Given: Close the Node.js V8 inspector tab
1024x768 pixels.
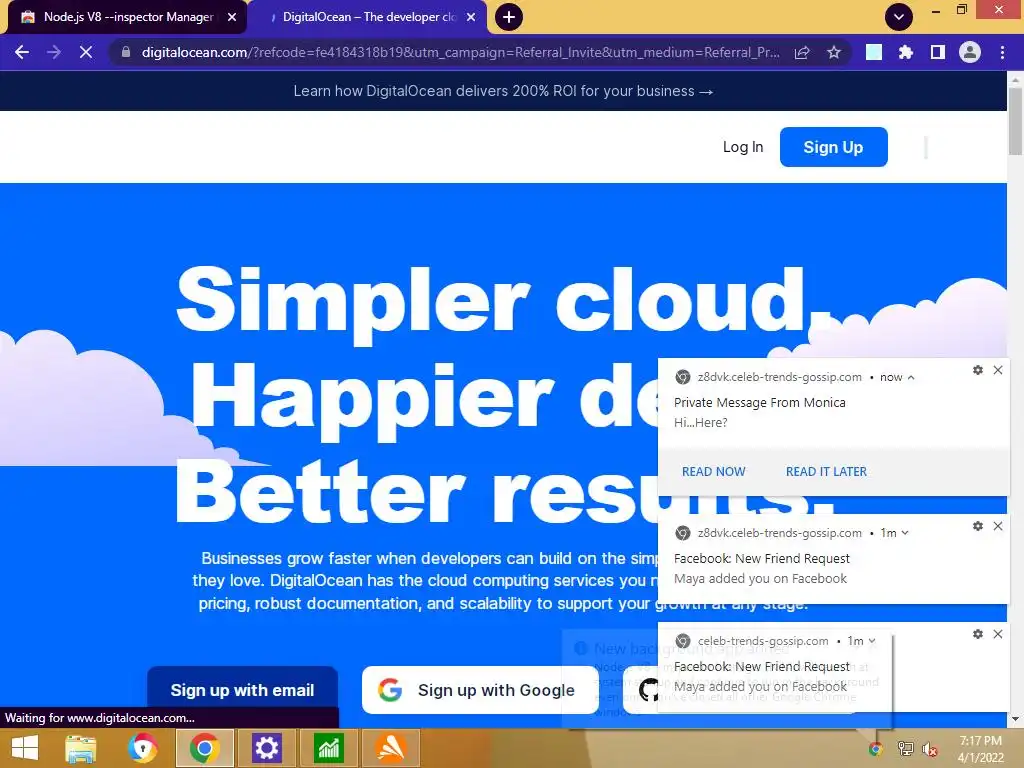Looking at the screenshot, I should (232, 17).
